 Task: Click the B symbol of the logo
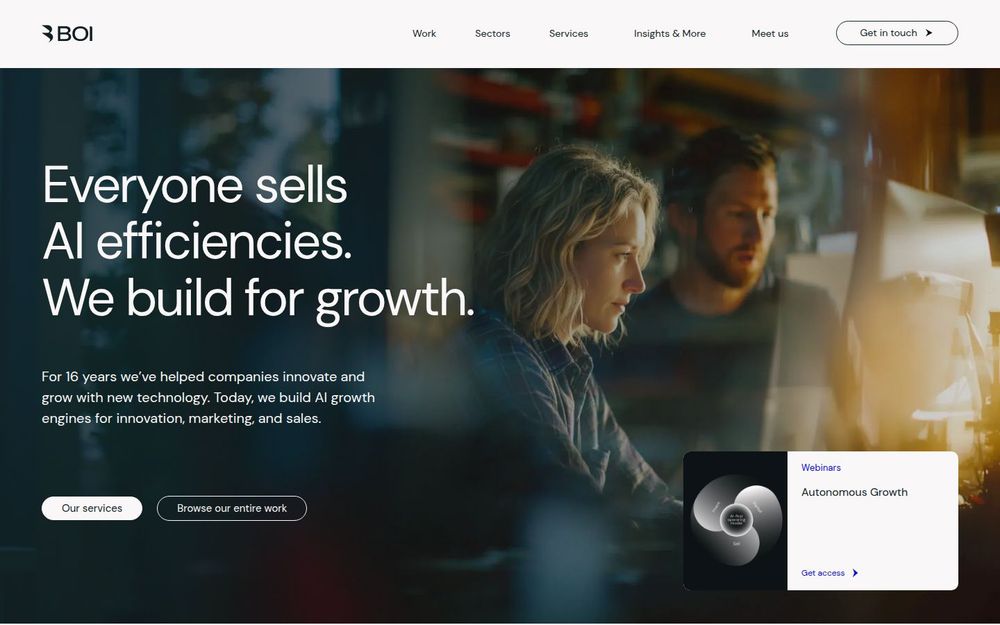click(48, 34)
